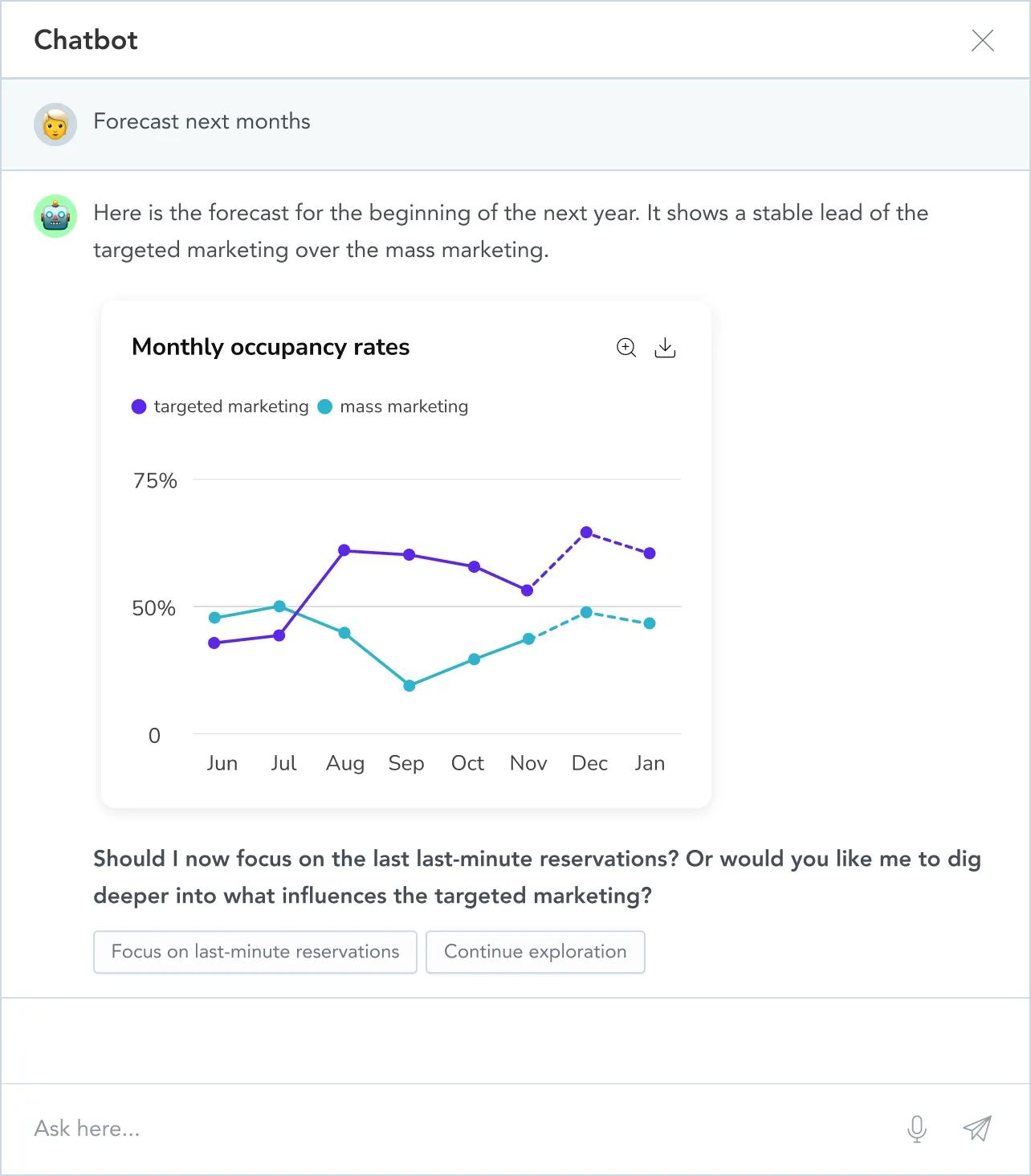The height and width of the screenshot is (1176, 1031).
Task: Click the robot avatar next to the reply
Action: click(x=55, y=216)
